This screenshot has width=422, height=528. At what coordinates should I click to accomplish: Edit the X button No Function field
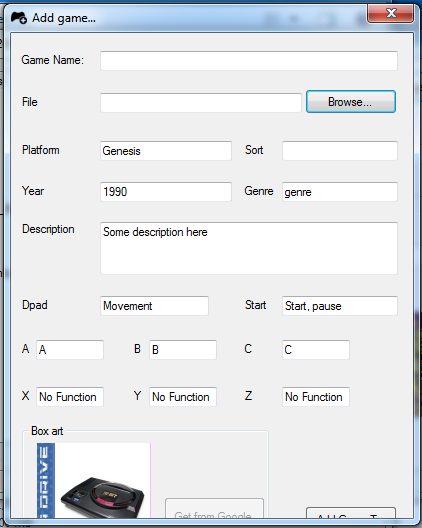70,397
